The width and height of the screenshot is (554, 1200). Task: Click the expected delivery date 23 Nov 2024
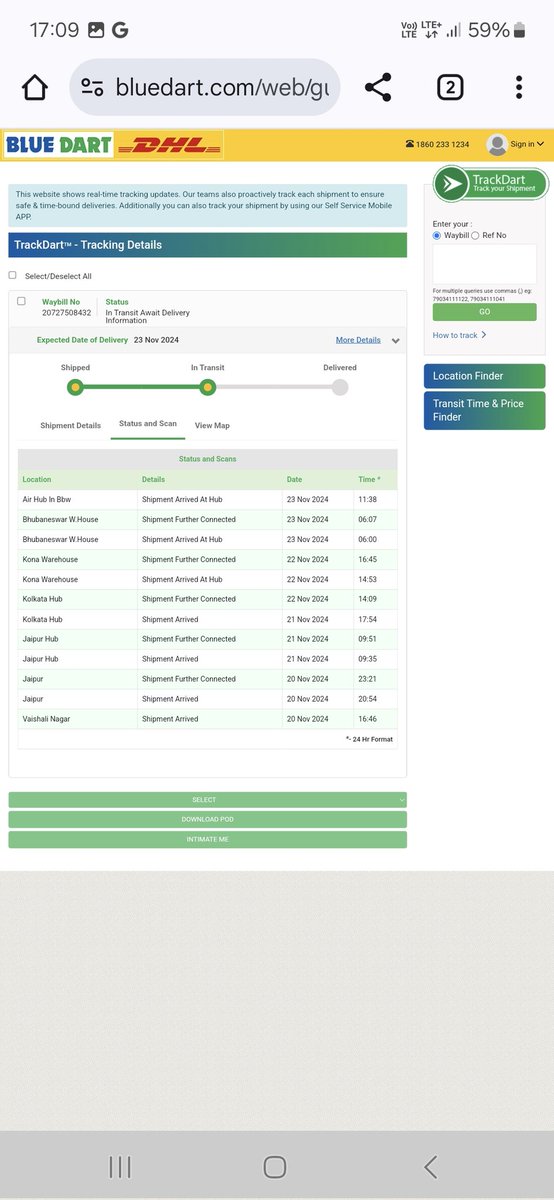[155, 340]
